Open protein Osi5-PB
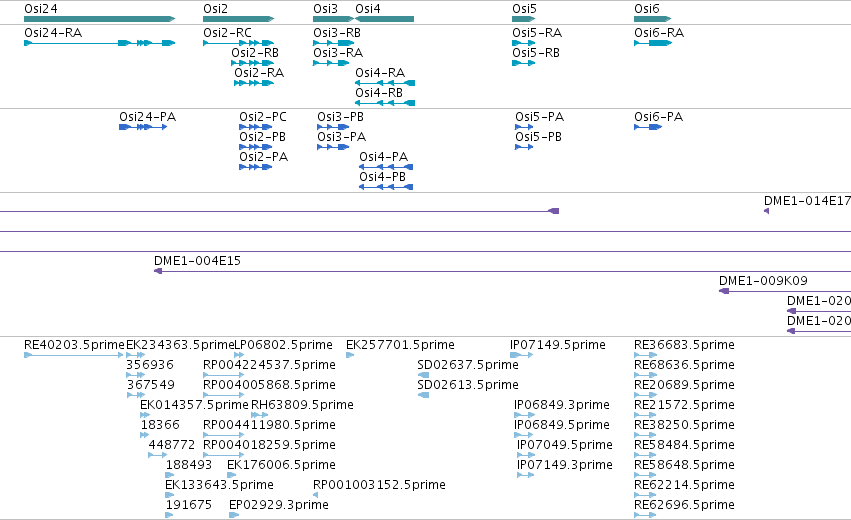851x520 pixels. click(524, 147)
